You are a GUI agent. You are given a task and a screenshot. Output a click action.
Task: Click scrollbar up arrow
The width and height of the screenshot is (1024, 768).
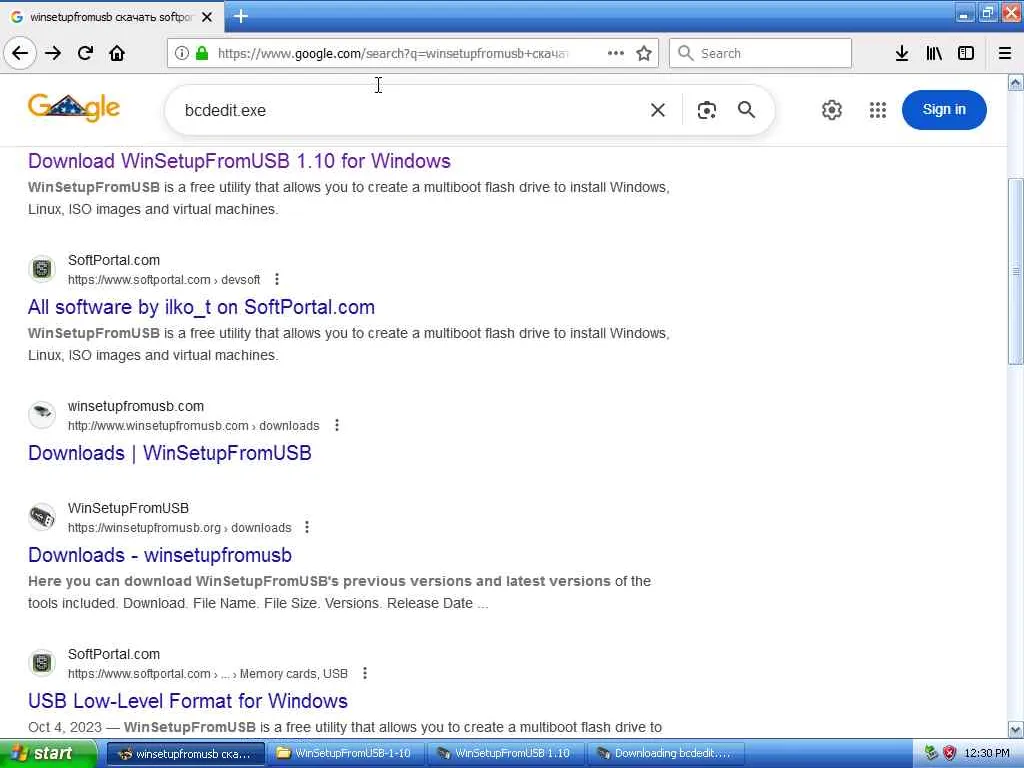click(1016, 83)
